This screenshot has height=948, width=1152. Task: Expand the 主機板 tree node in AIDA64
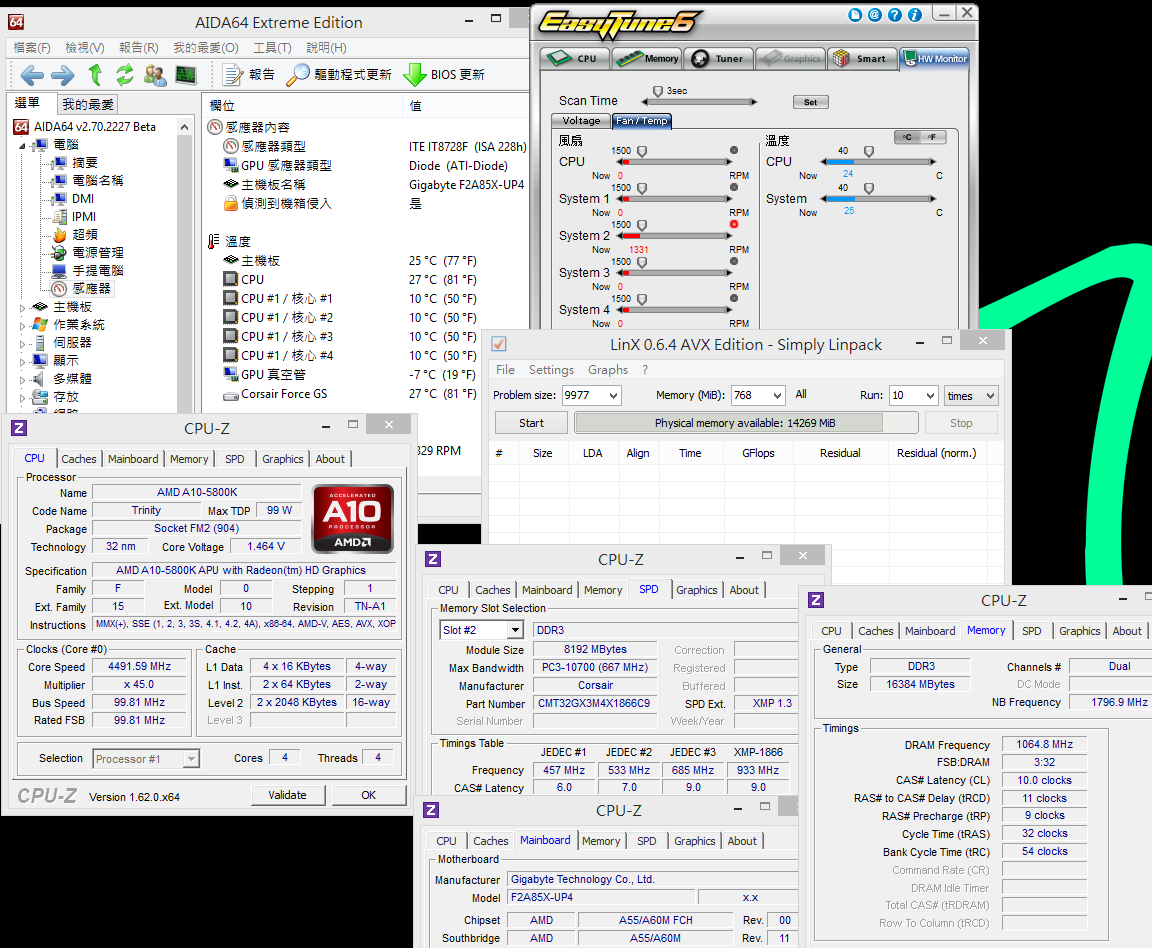[x=23, y=307]
